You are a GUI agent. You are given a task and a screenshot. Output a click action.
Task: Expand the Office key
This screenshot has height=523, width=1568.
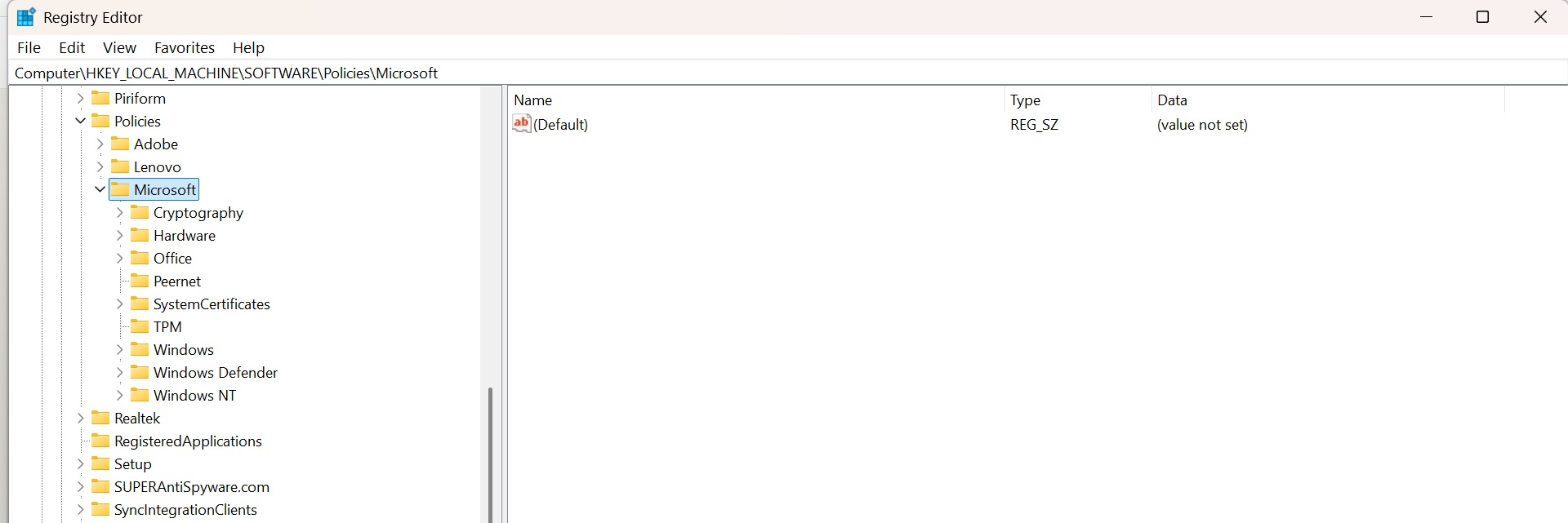click(119, 258)
